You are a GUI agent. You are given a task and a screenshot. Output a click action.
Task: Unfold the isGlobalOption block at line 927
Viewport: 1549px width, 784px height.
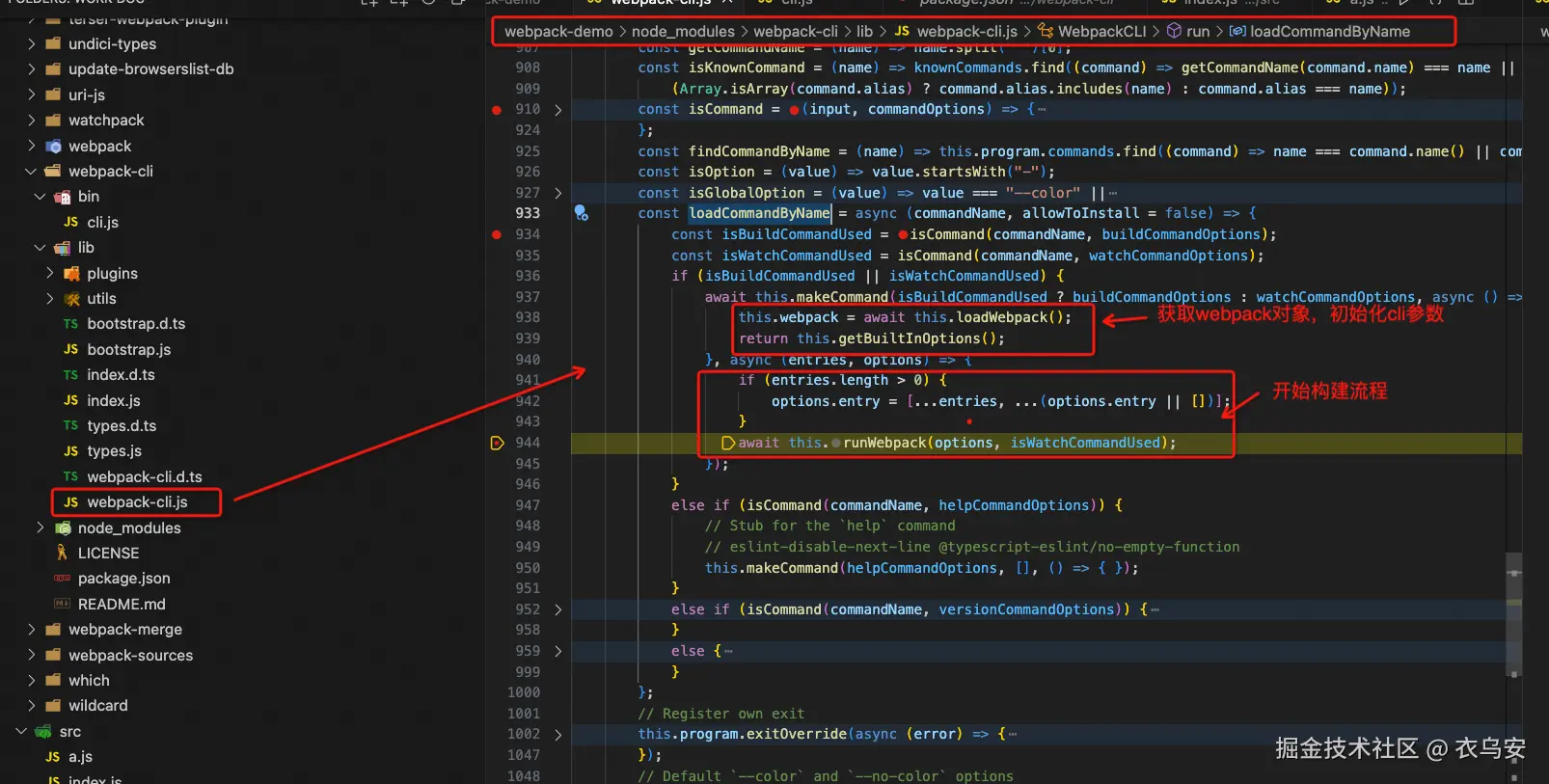[557, 193]
